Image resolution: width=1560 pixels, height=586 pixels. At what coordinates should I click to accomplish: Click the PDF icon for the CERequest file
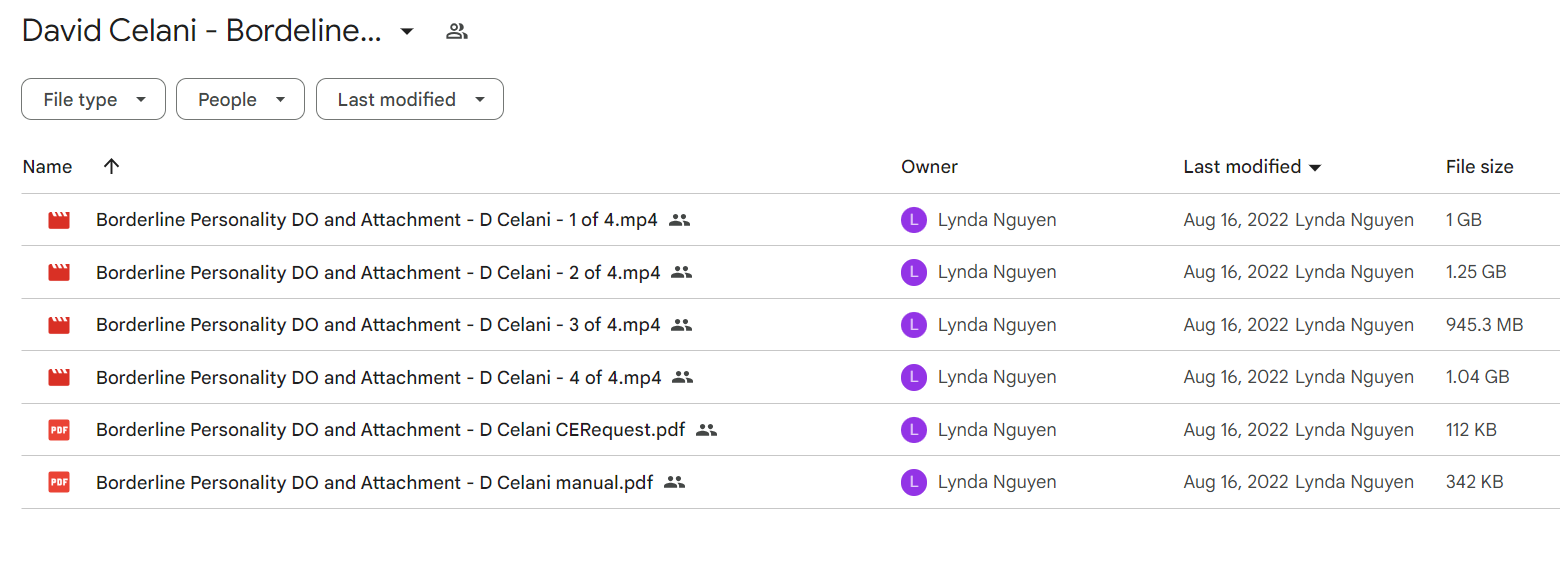(x=59, y=430)
